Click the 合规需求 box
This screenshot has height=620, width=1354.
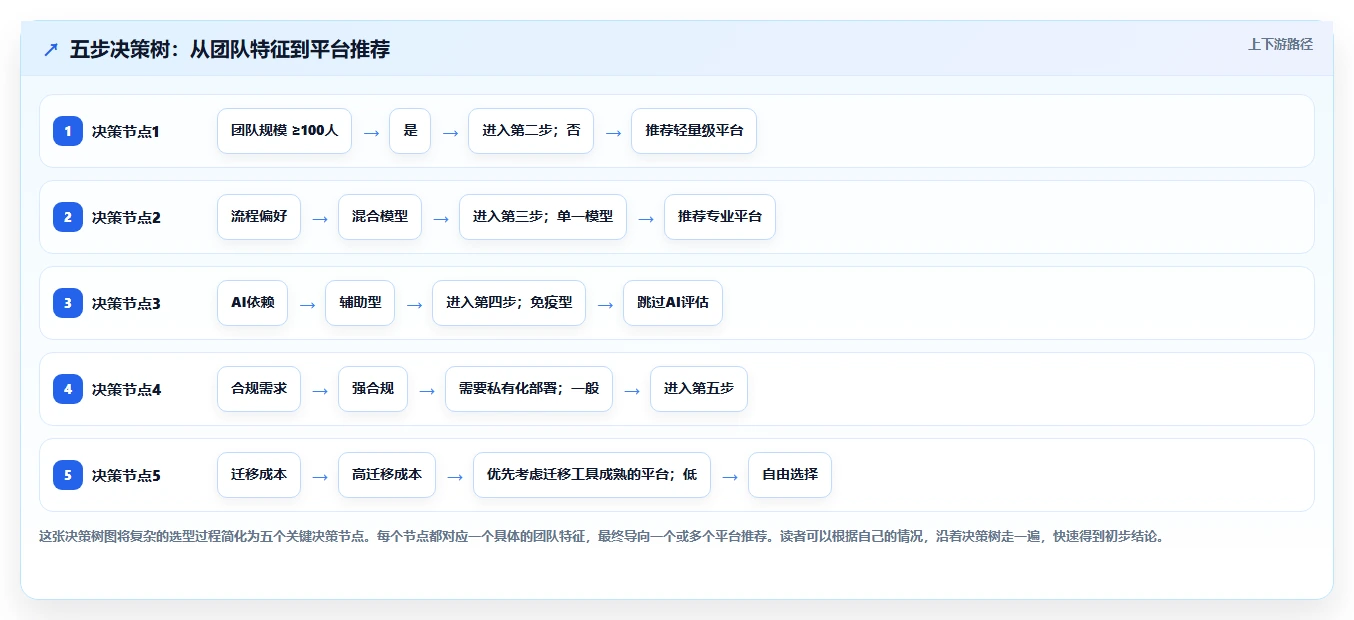(x=259, y=389)
